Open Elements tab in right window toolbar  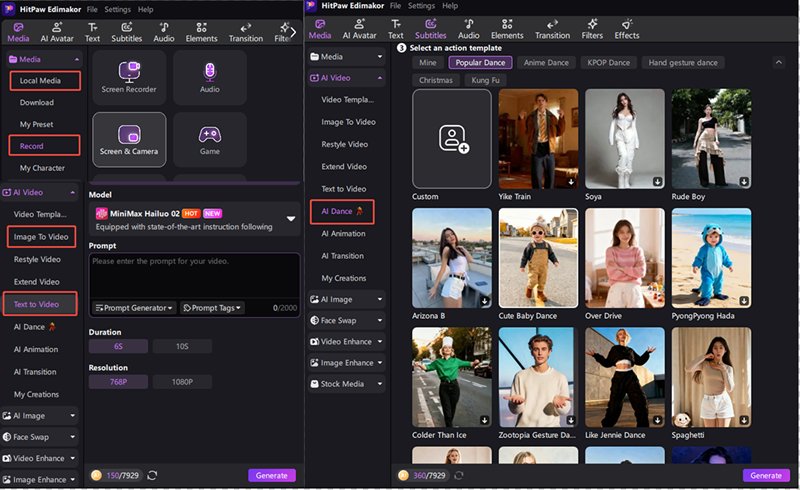(x=507, y=29)
